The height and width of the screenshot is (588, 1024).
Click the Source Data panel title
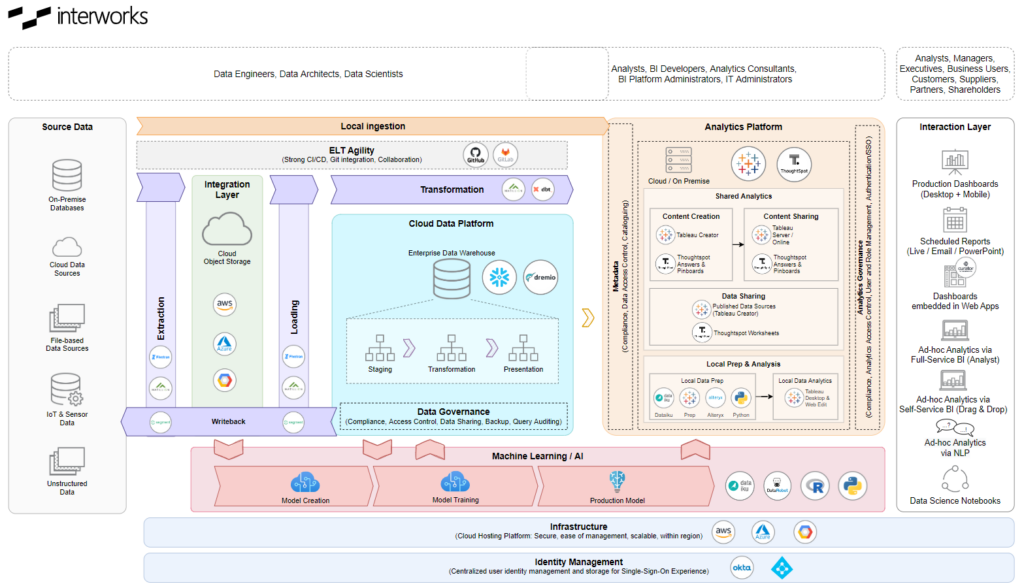(67, 127)
